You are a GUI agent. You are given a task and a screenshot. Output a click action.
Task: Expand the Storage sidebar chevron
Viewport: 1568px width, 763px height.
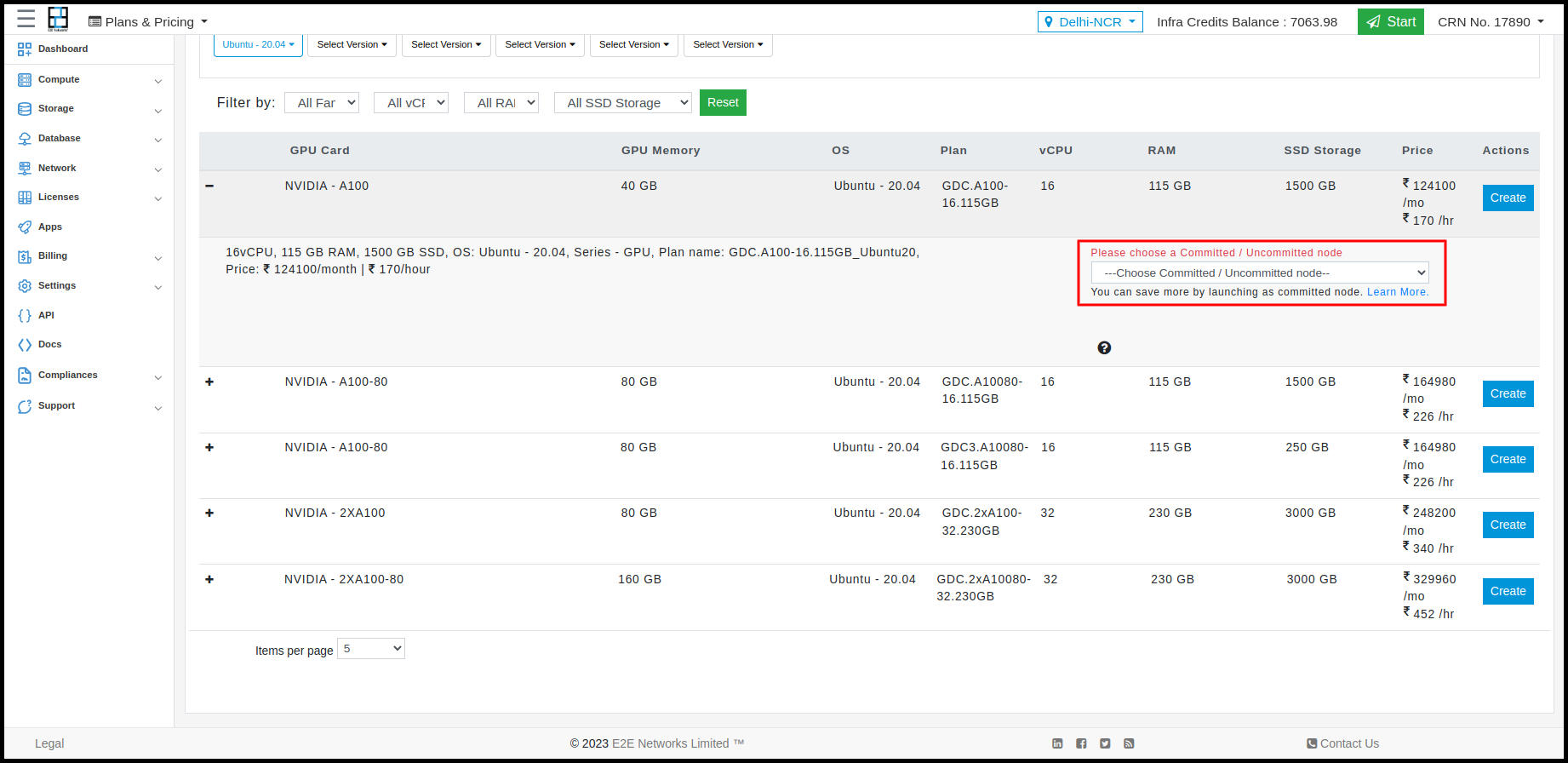tap(158, 111)
